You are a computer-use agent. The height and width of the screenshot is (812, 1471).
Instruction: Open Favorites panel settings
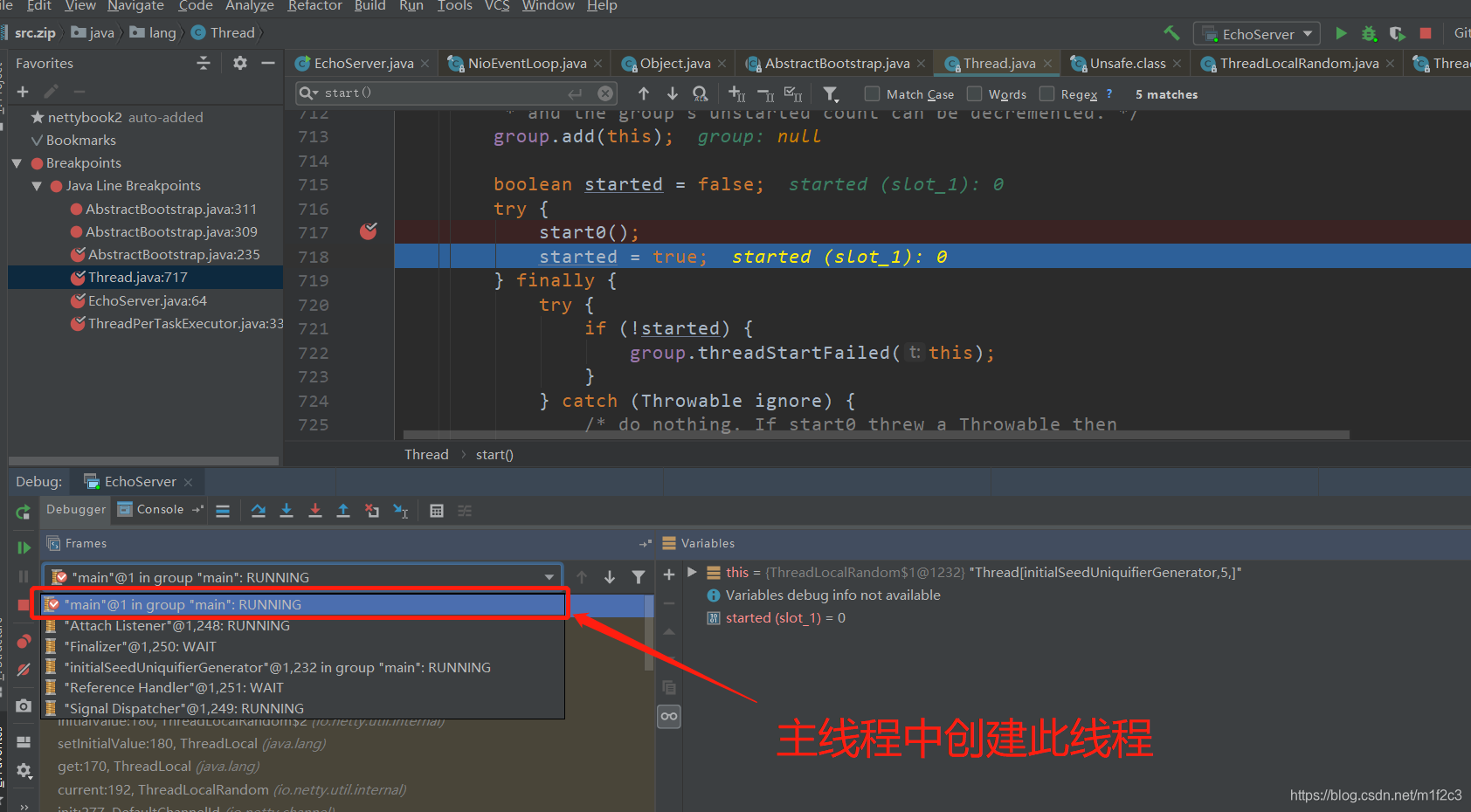coord(240,63)
